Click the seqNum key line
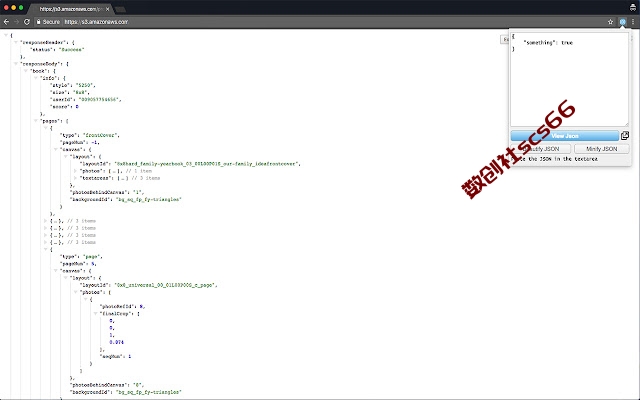 tap(116, 356)
